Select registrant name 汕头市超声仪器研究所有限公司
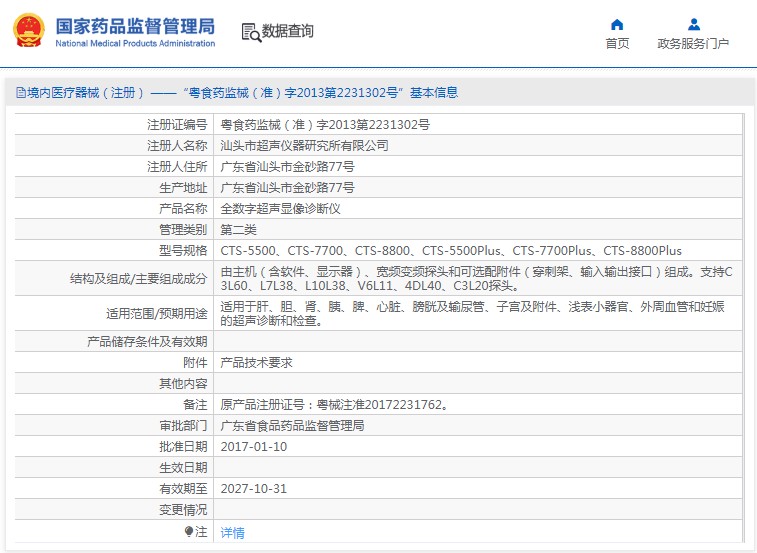This screenshot has width=757, height=553. pos(304,145)
